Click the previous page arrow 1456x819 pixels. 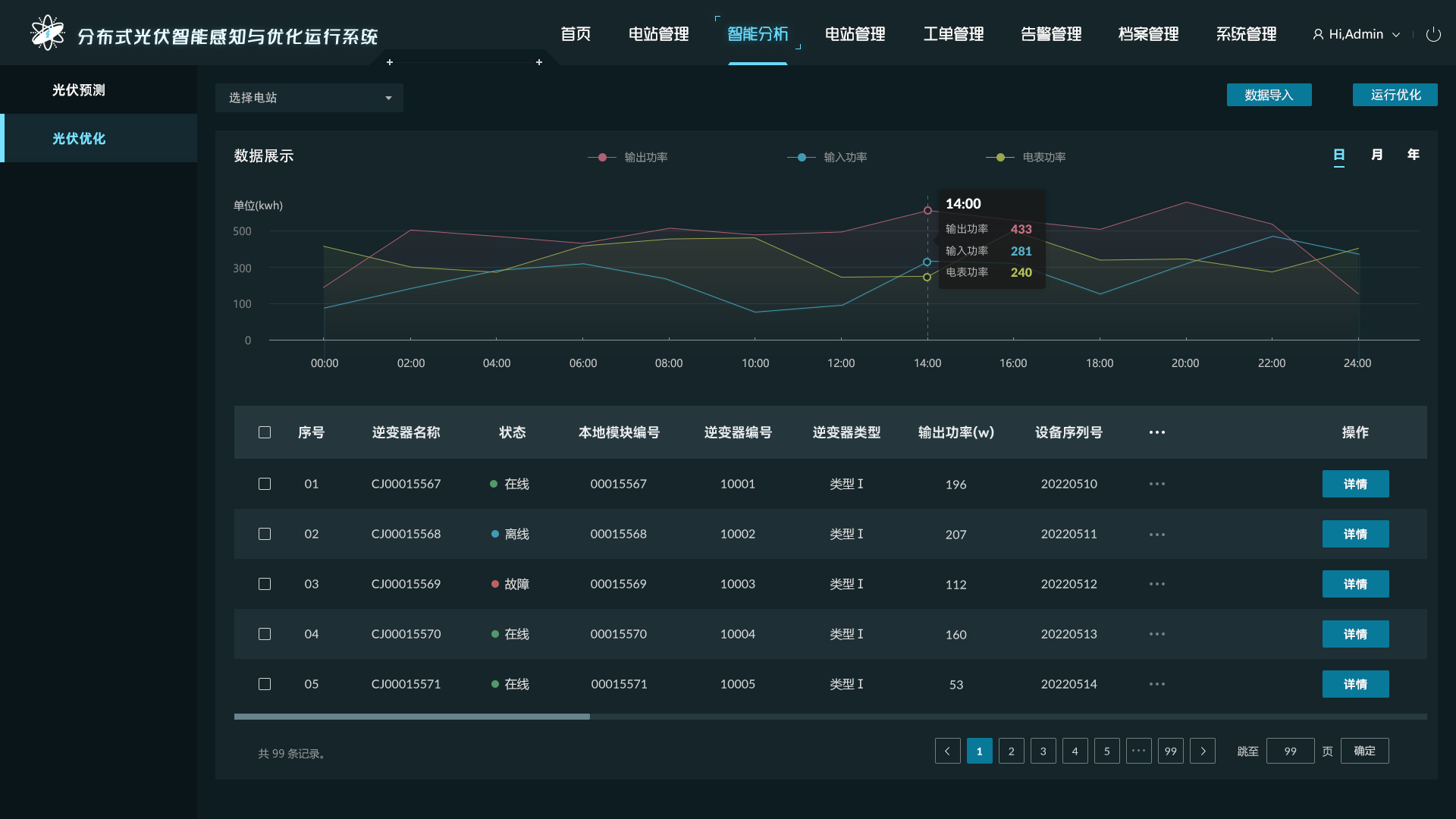pyautogui.click(x=947, y=751)
